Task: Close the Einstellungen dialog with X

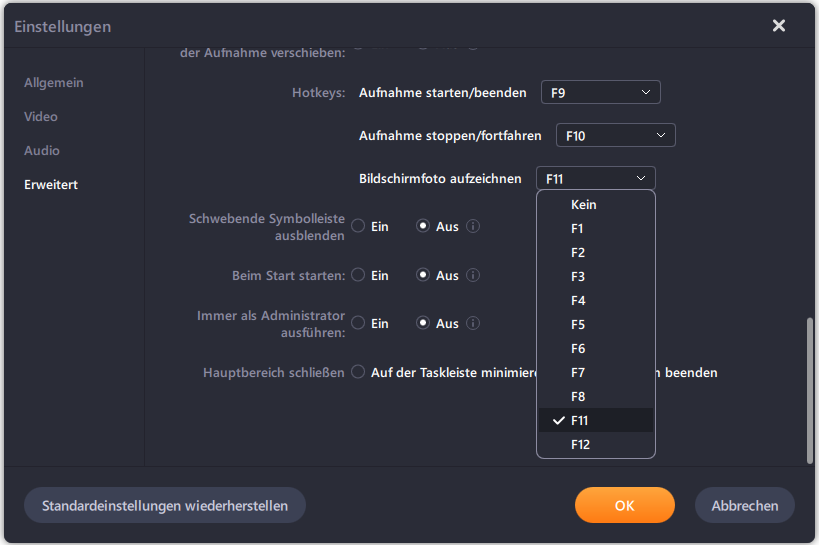Action: [779, 25]
